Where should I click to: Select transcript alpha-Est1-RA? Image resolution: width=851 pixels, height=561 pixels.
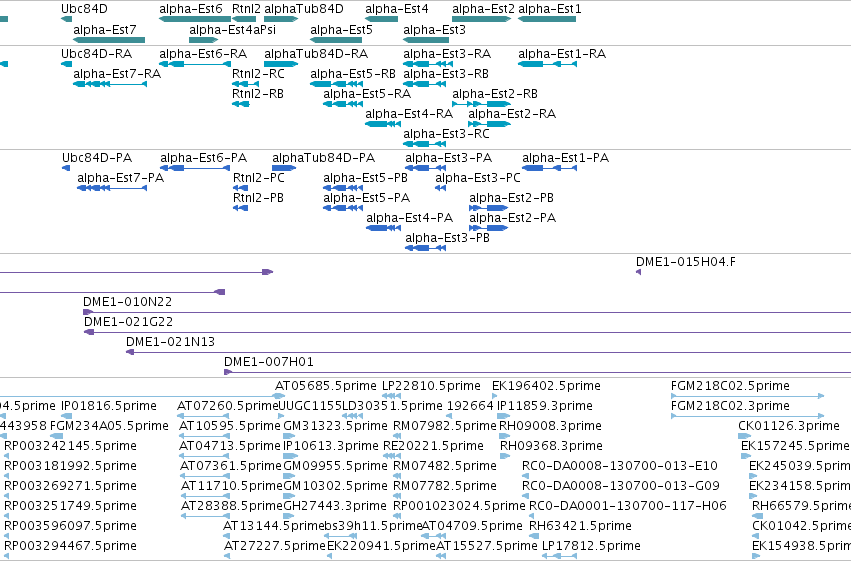547,64
